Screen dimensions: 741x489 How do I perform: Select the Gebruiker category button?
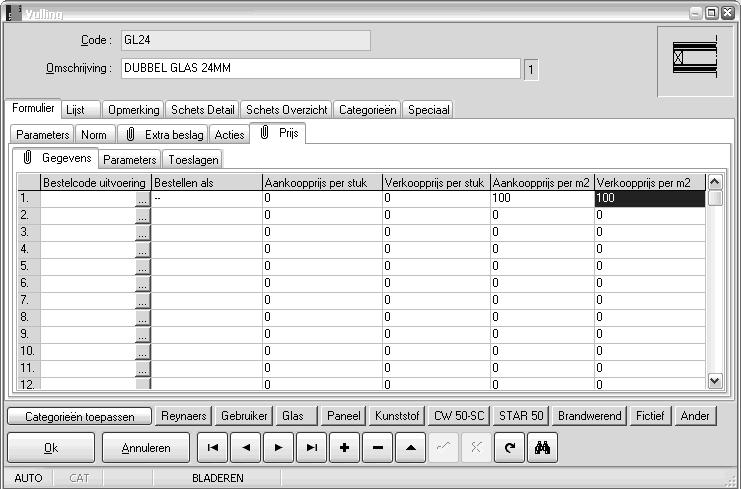coord(244,416)
